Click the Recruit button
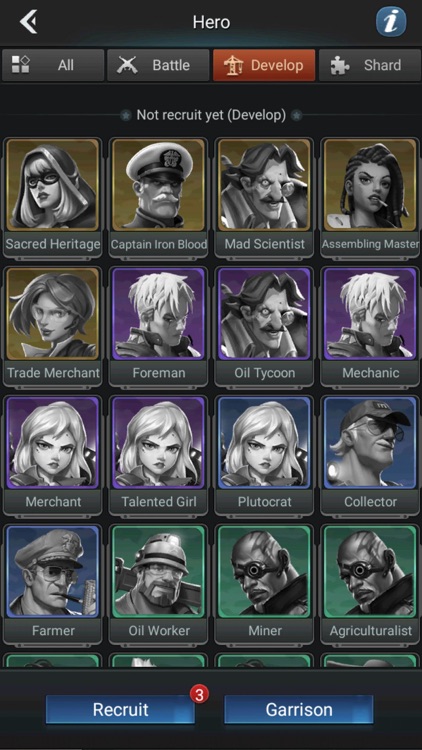 [121, 709]
